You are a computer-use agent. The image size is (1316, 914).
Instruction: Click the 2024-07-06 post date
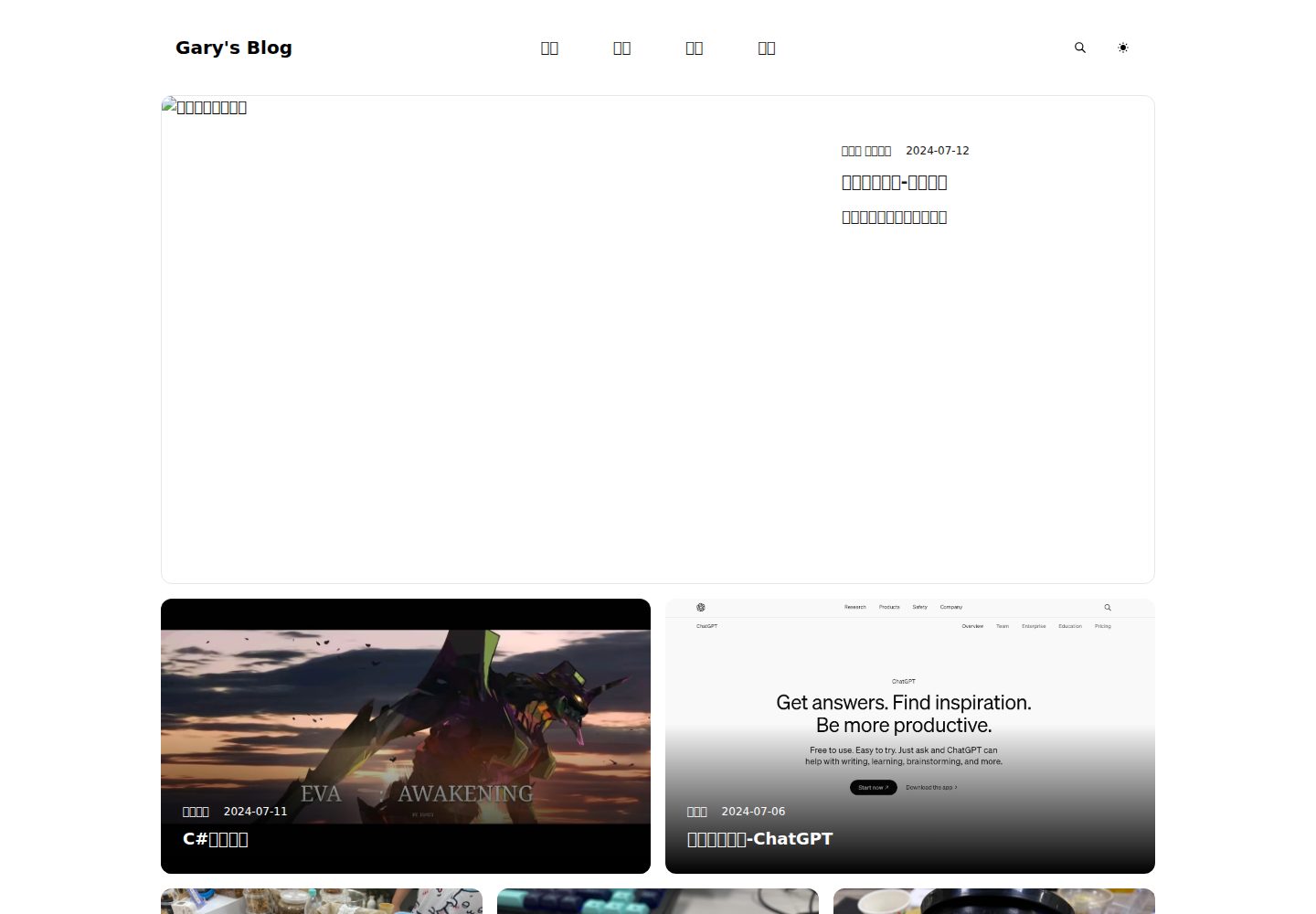pyautogui.click(x=754, y=812)
